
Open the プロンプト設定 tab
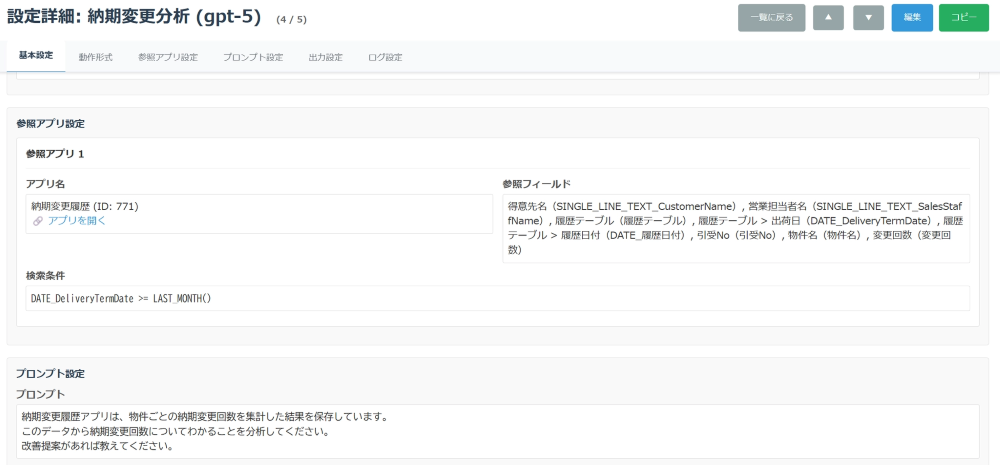(253, 57)
